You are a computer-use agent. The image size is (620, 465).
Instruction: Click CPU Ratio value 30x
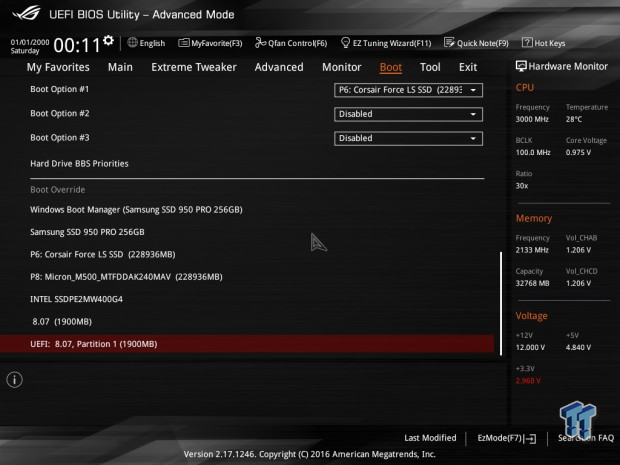coord(522,186)
